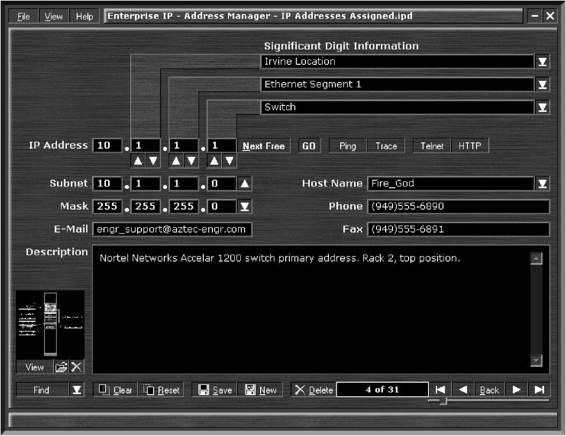Decrement fourth IP octet down arrow

pyautogui.click(x=229, y=161)
